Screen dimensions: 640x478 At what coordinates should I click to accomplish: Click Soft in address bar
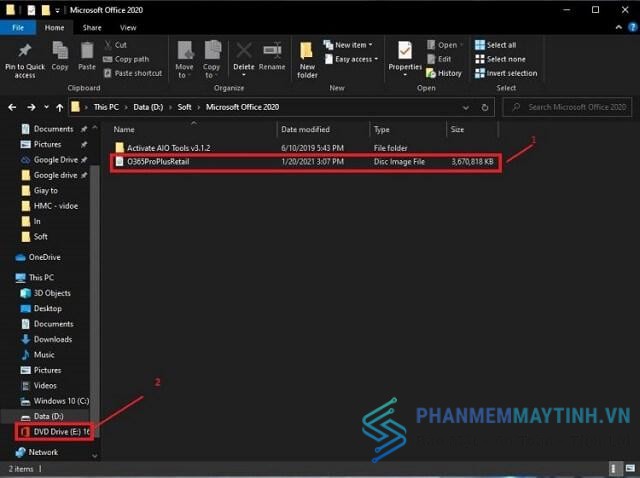click(184, 107)
